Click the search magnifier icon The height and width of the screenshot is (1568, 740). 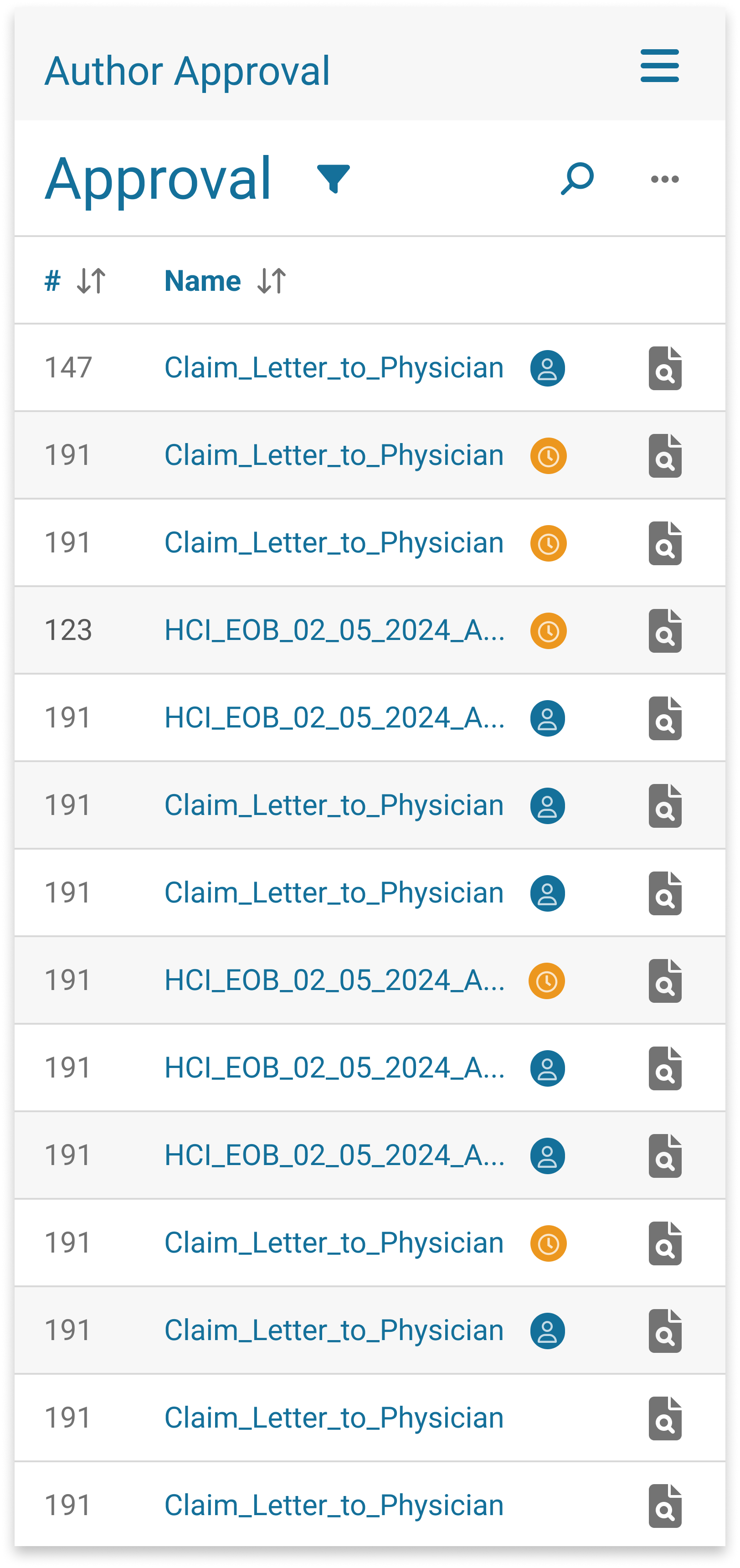577,178
